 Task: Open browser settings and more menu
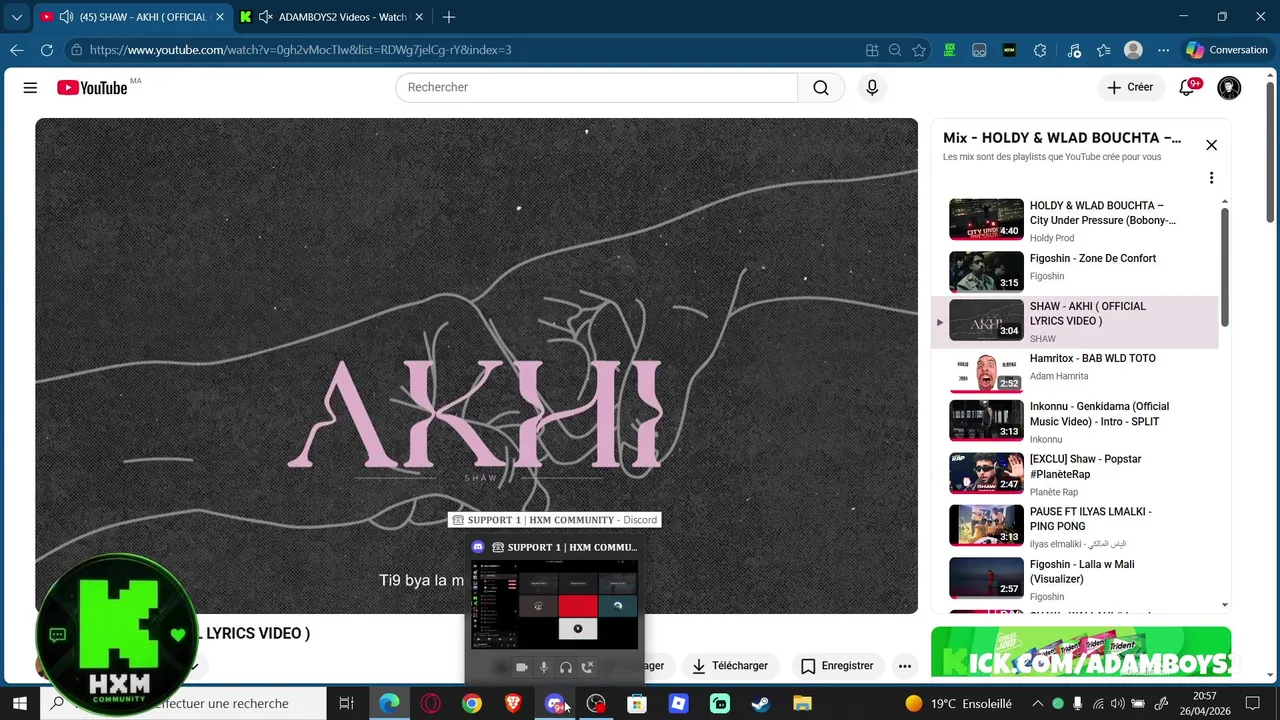tap(1163, 50)
